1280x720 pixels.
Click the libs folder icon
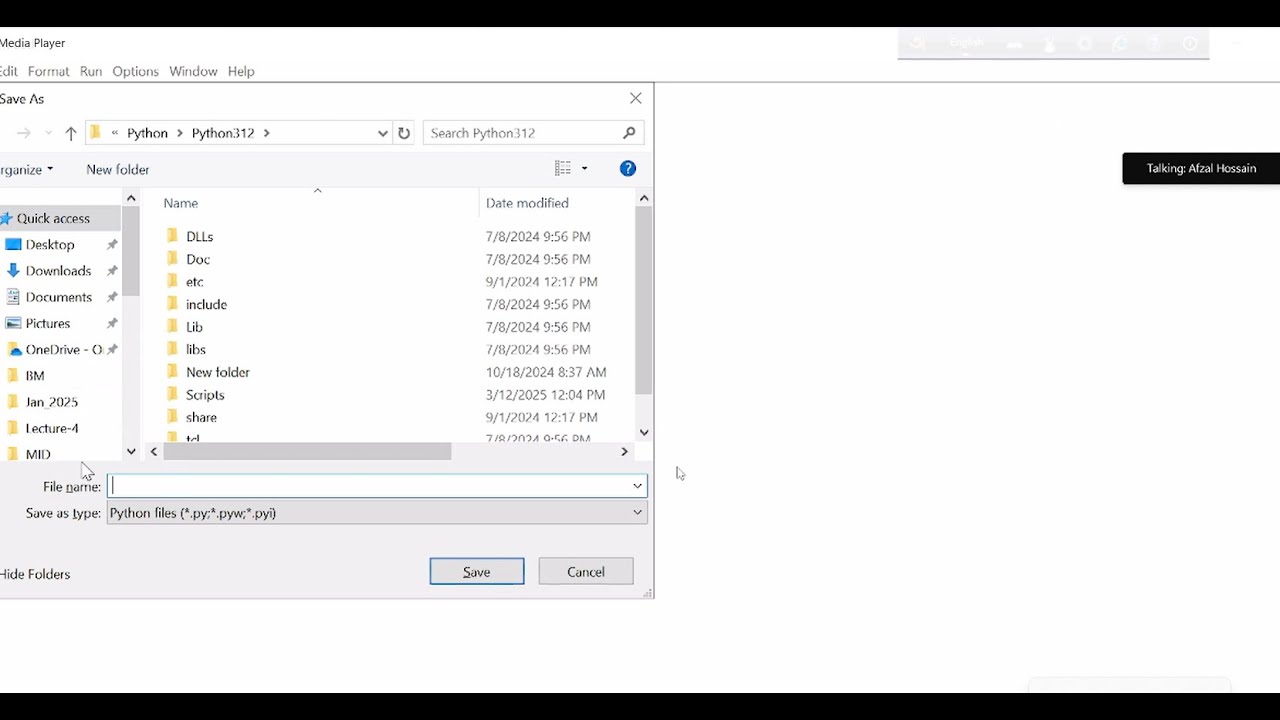[172, 349]
